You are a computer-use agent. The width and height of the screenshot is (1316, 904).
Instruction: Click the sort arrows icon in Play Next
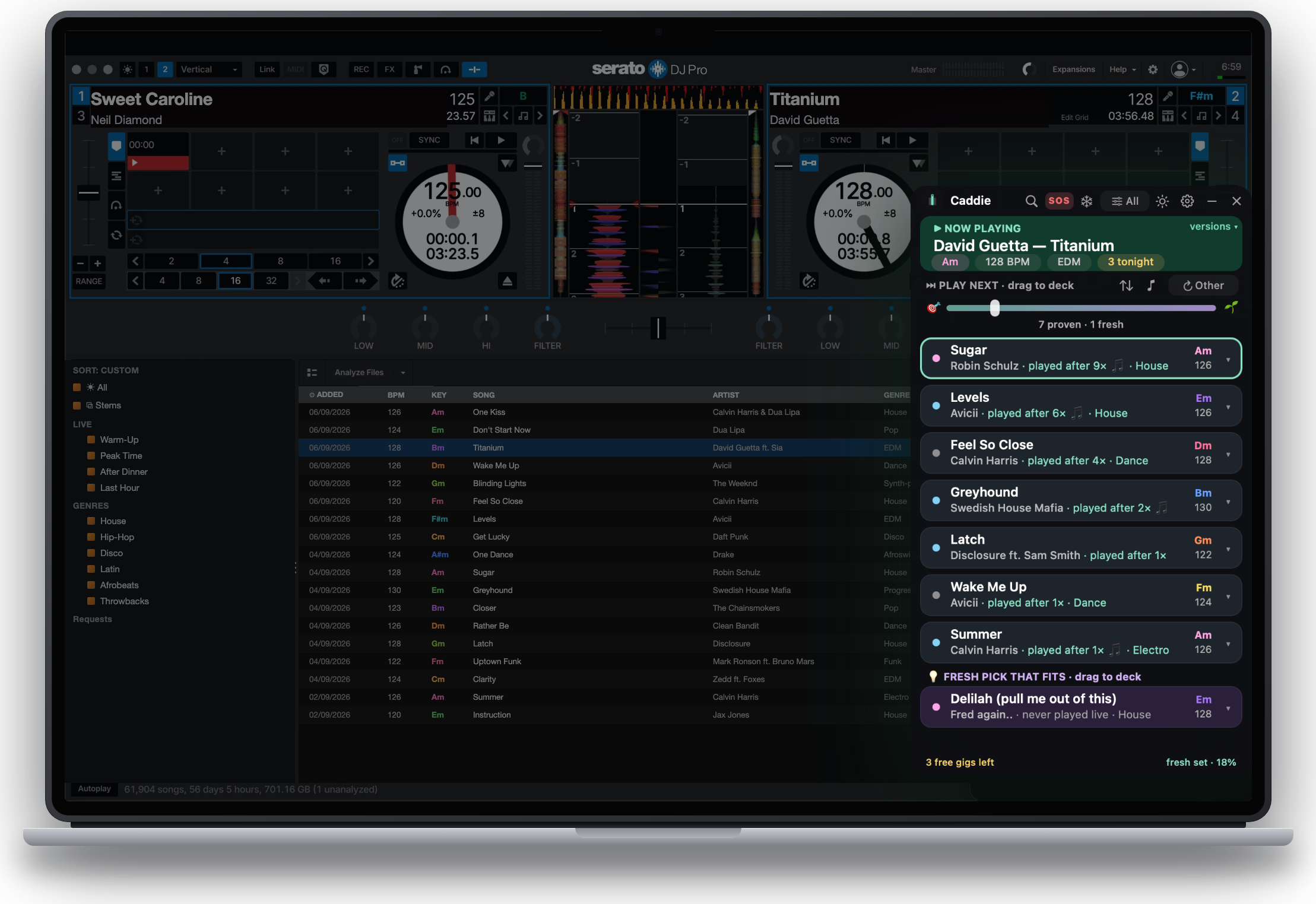1126,286
